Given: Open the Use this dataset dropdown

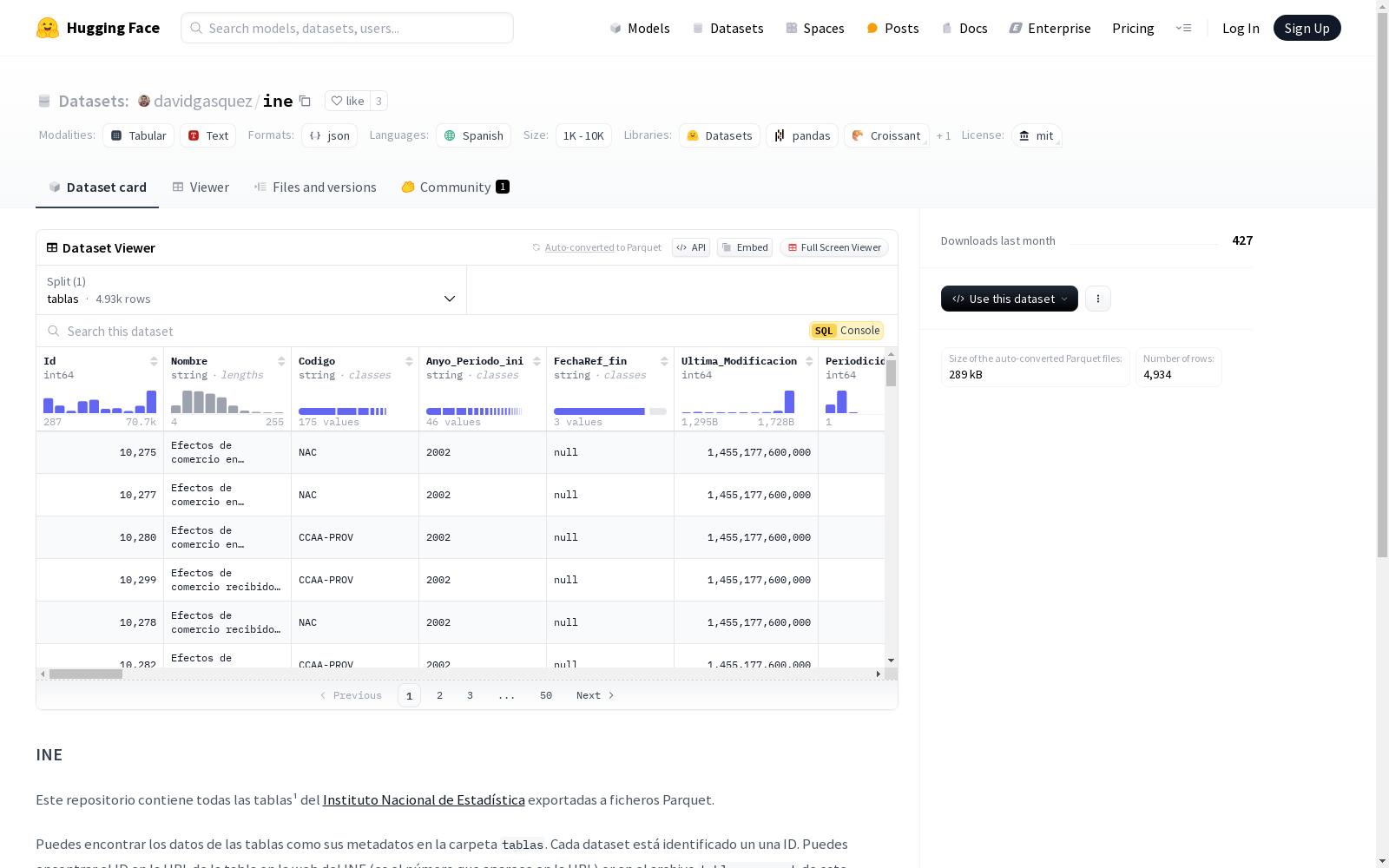Looking at the screenshot, I should 1010,299.
